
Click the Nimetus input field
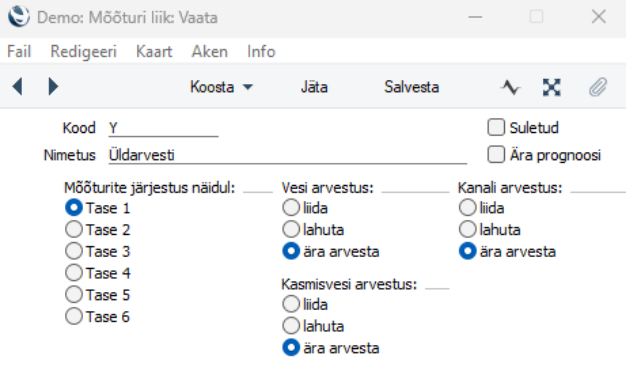287,155
